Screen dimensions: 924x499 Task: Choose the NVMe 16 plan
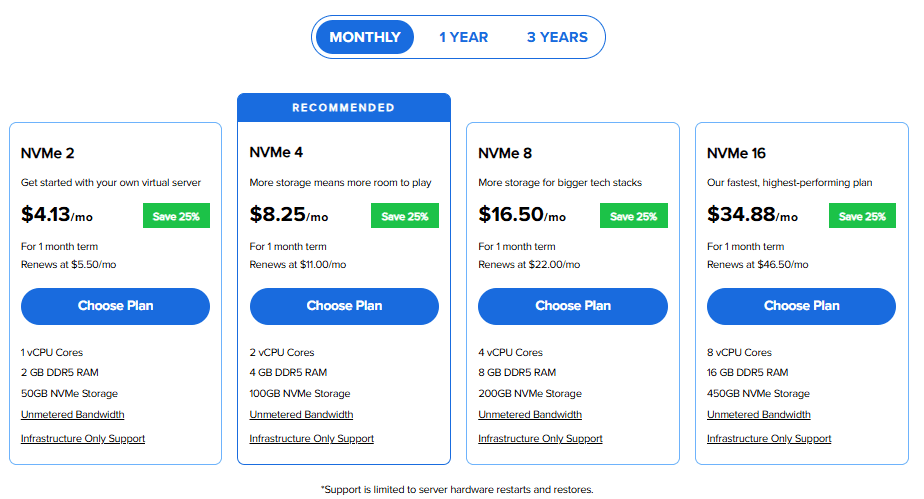(x=802, y=306)
